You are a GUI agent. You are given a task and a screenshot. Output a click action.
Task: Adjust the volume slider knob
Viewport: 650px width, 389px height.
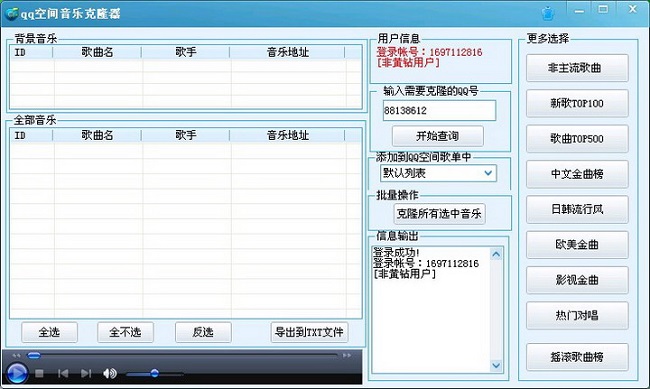[x=155, y=374]
